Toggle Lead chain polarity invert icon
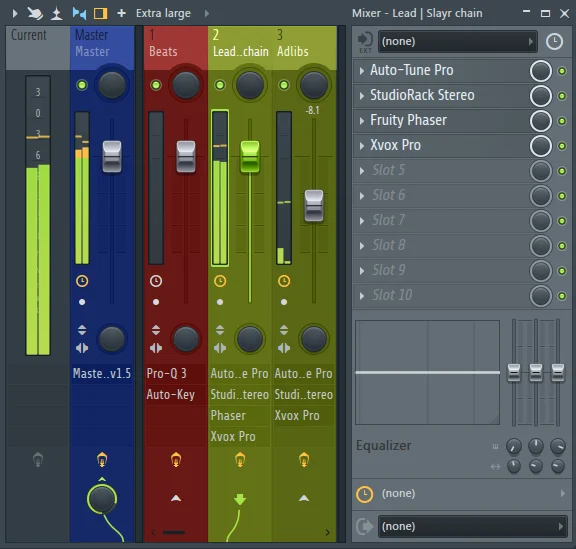 [220, 330]
